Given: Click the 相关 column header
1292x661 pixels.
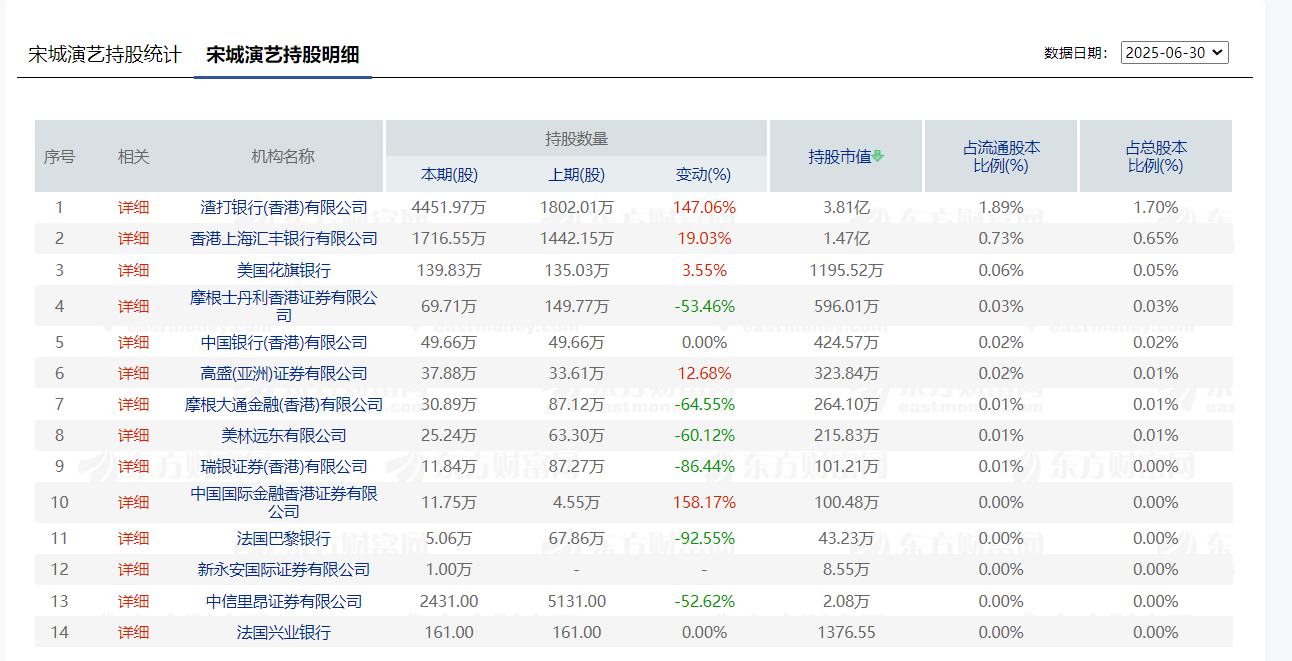Looking at the screenshot, I should point(133,156).
